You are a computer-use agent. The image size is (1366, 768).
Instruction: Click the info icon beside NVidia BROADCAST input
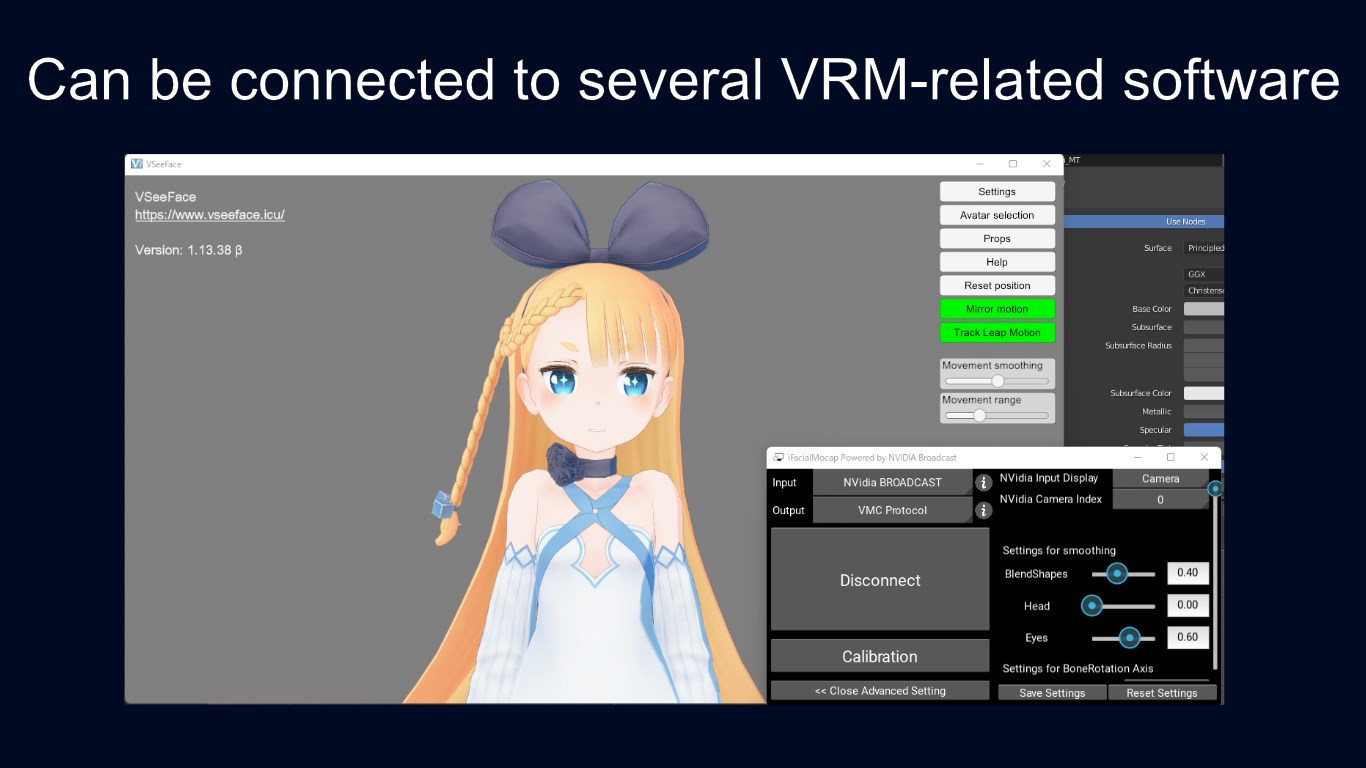(x=983, y=482)
